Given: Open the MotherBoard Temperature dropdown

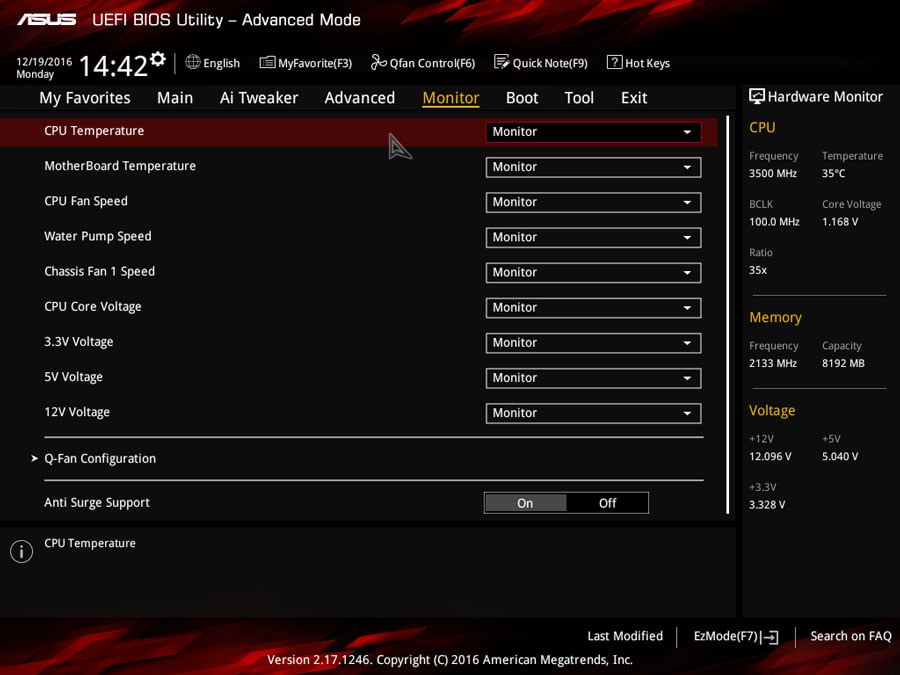Looking at the screenshot, I should (x=593, y=167).
